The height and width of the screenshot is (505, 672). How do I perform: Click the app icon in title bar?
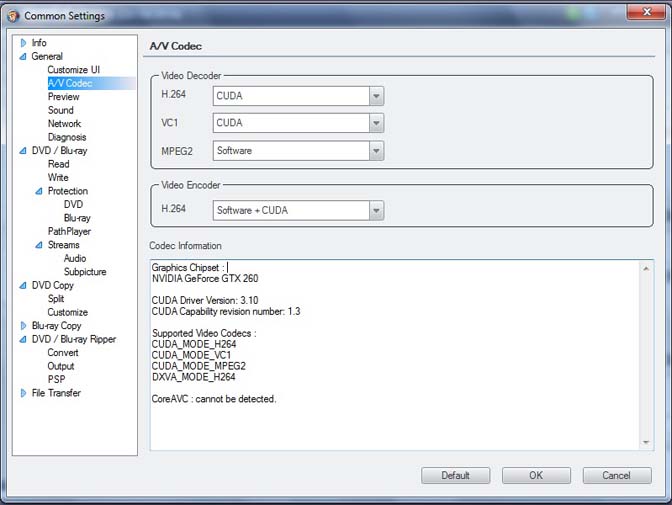[x=13, y=16]
